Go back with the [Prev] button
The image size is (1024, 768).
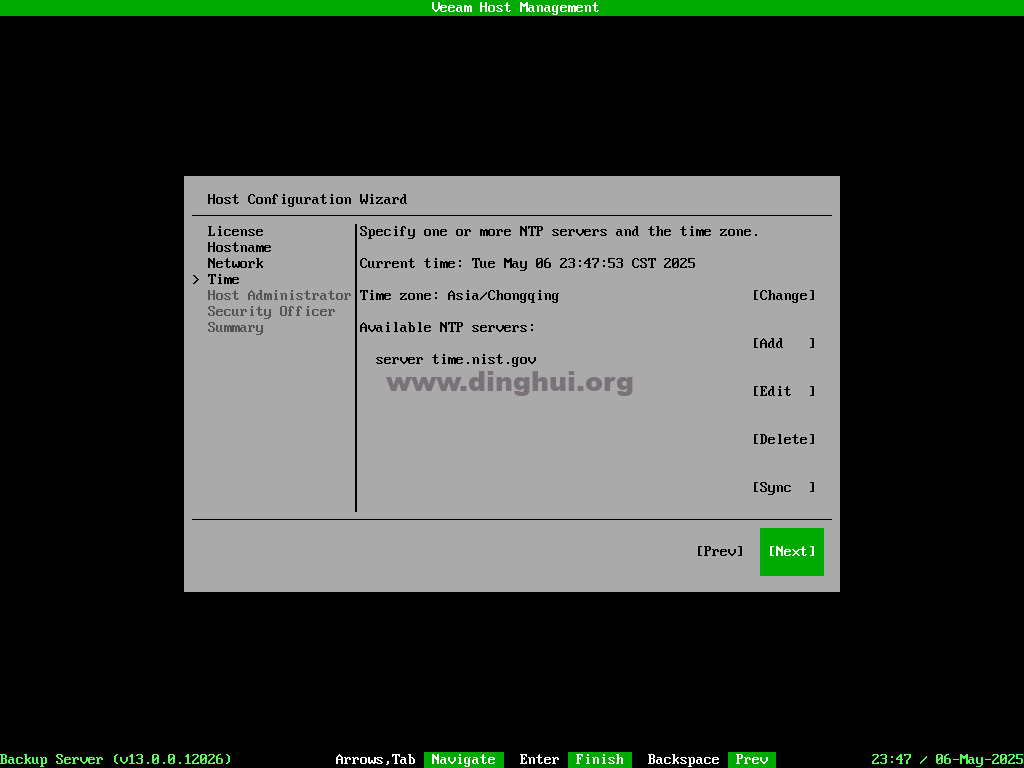click(x=720, y=551)
